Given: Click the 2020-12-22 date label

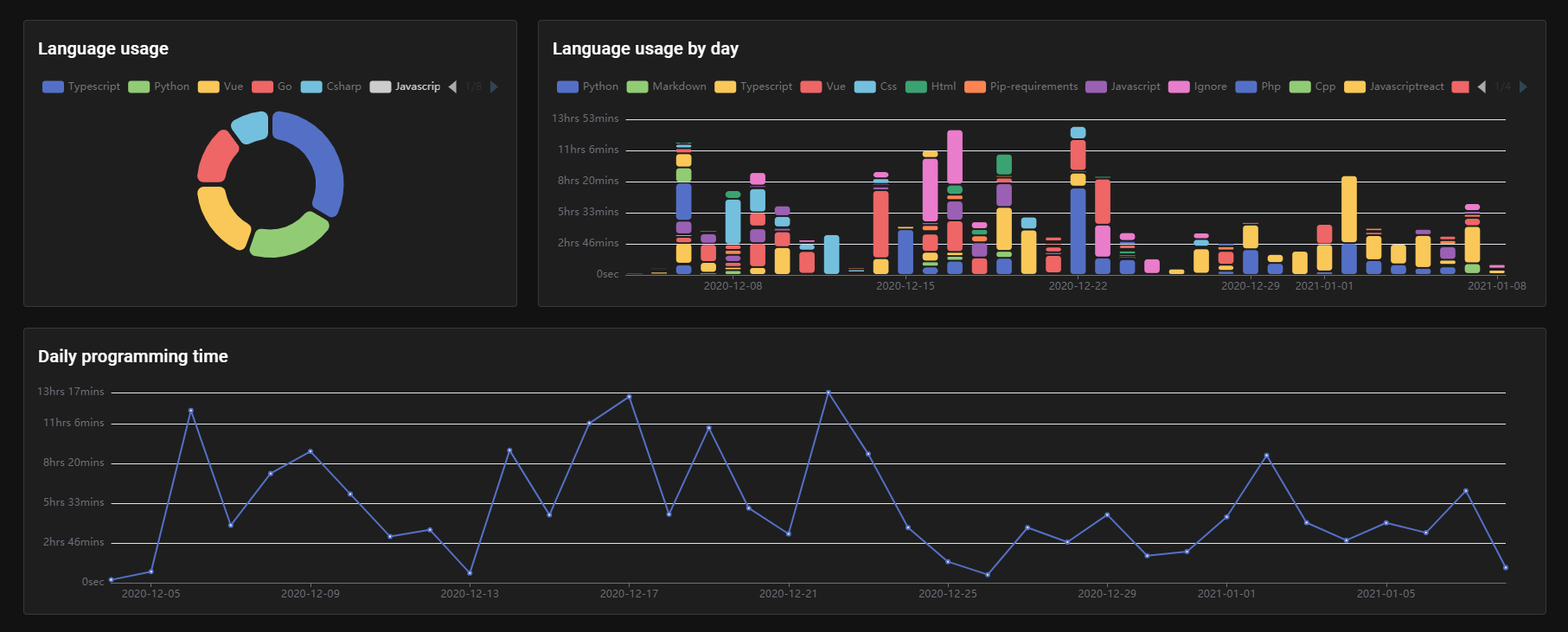Looking at the screenshot, I should tap(1078, 286).
